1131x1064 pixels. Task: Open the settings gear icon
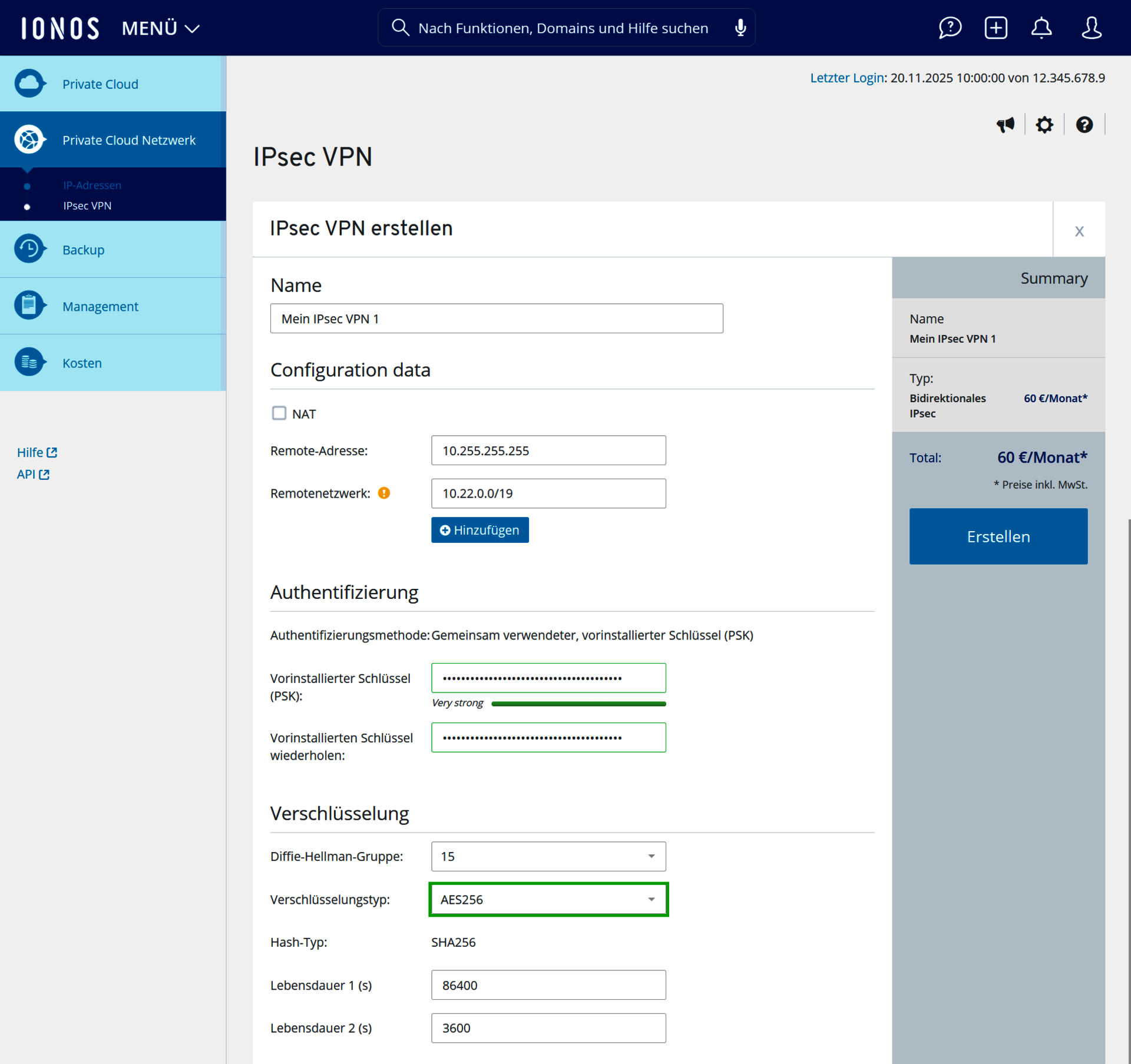click(1044, 125)
